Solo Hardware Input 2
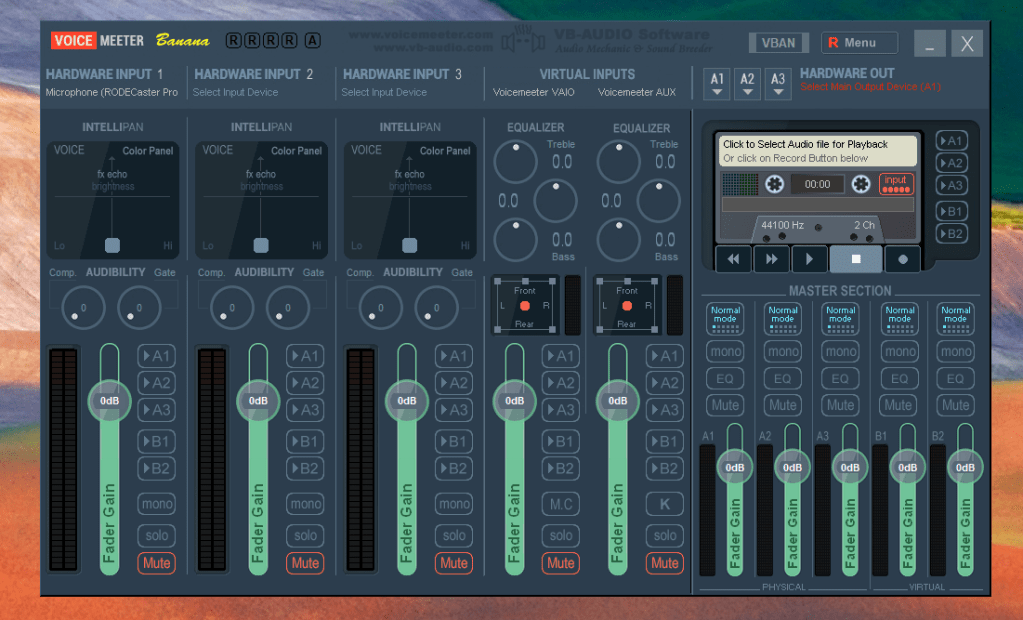 click(x=305, y=535)
